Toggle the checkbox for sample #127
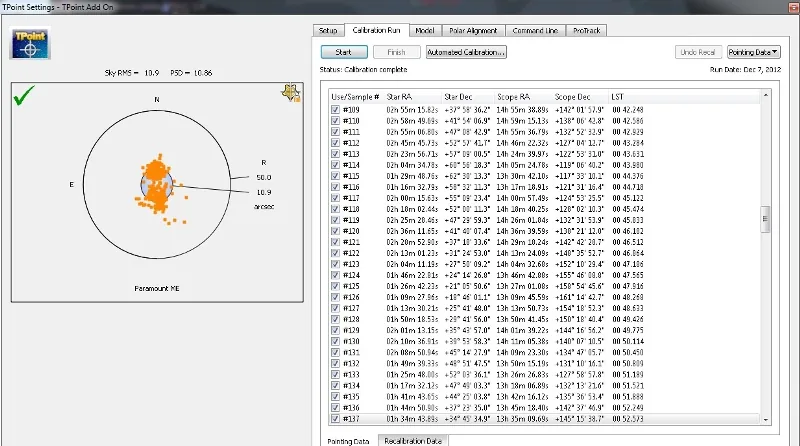Image resolution: width=800 pixels, height=446 pixels. pos(335,308)
